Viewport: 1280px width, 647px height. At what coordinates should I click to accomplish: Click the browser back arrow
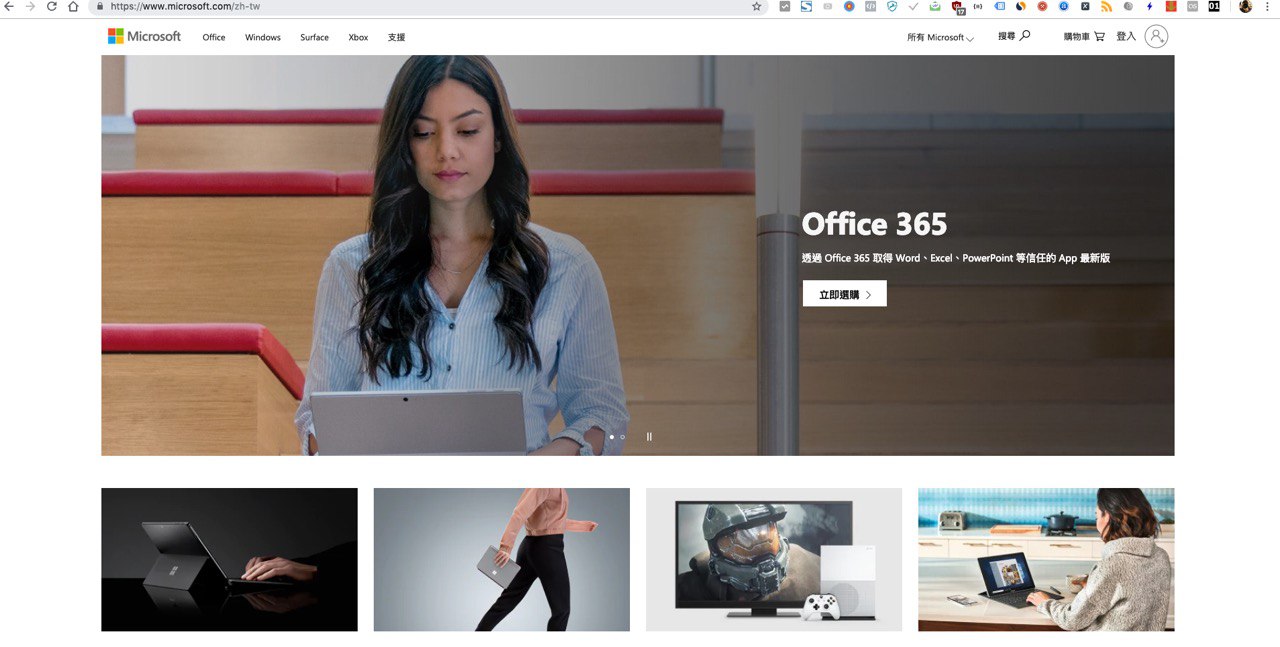pyautogui.click(x=9, y=6)
